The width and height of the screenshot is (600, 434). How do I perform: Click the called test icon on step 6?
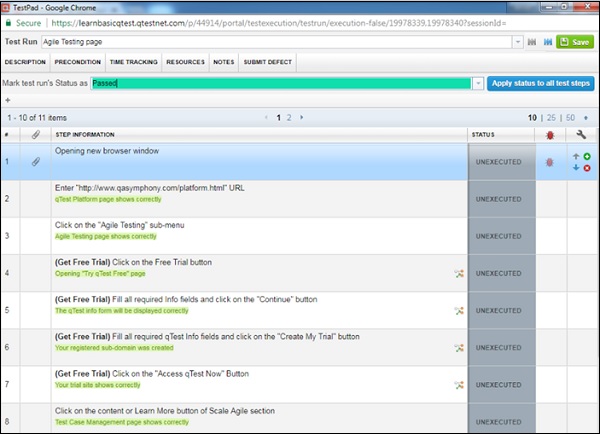click(459, 348)
